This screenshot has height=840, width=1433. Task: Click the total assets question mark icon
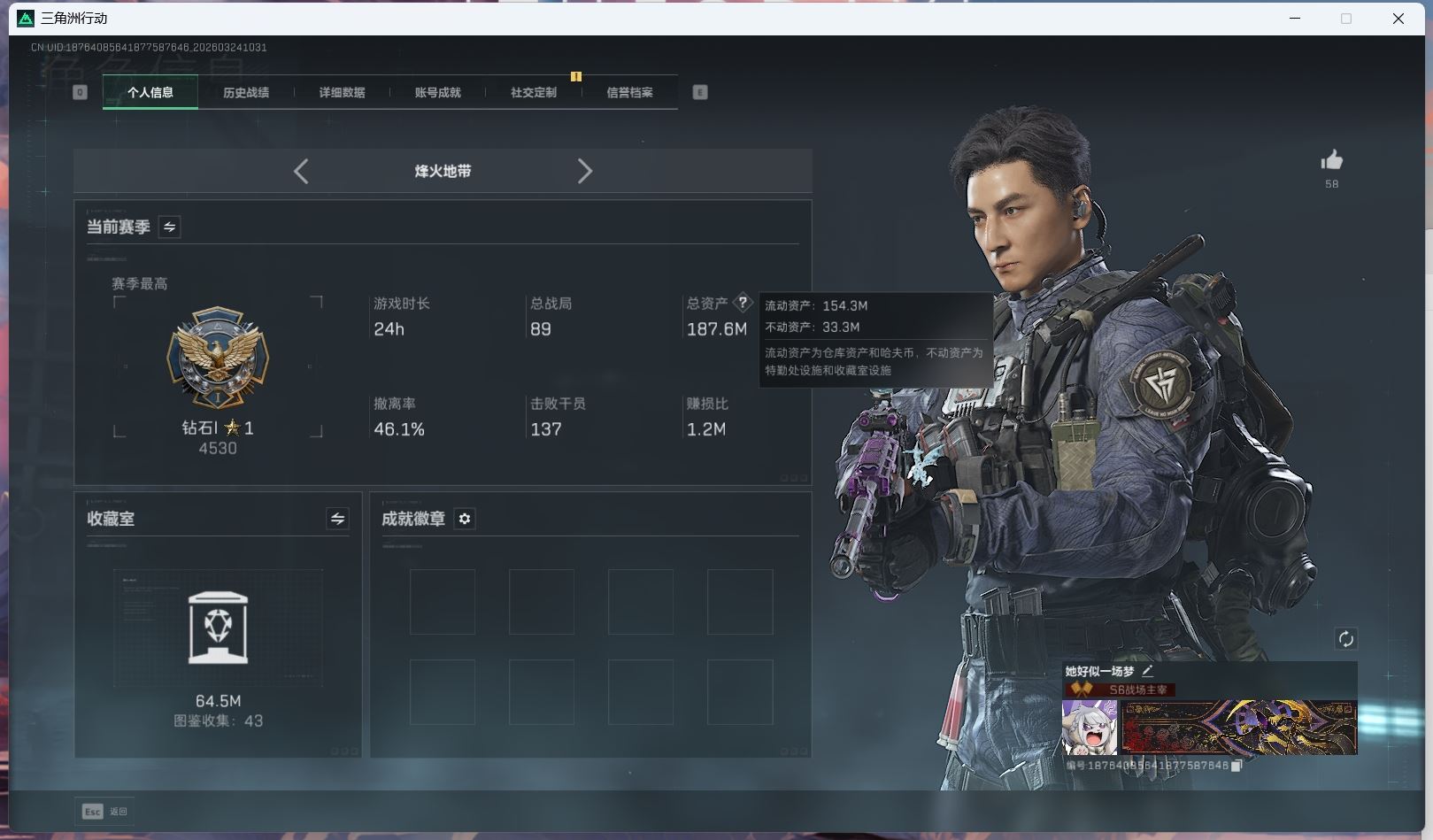click(x=743, y=303)
